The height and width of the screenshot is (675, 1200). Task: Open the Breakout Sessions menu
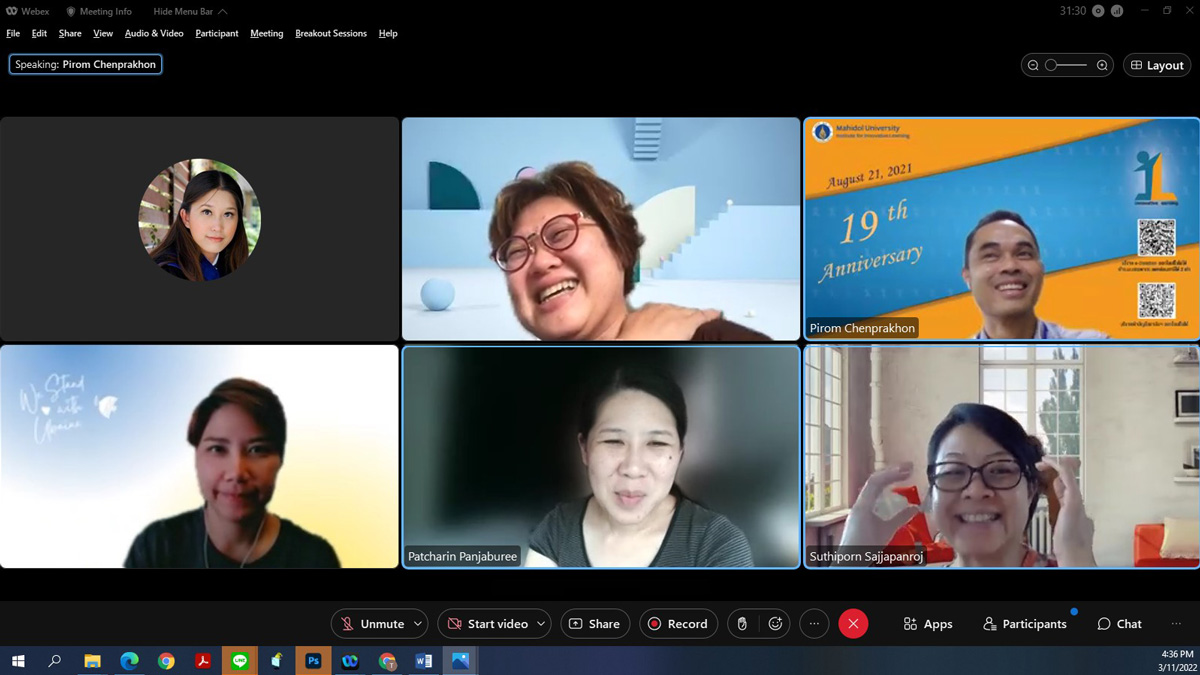pos(330,33)
